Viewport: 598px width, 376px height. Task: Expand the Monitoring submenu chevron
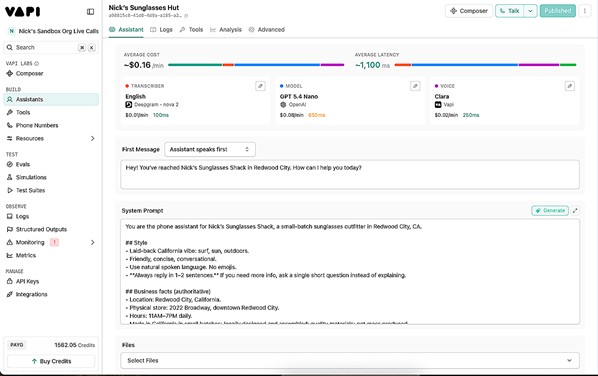(93, 242)
